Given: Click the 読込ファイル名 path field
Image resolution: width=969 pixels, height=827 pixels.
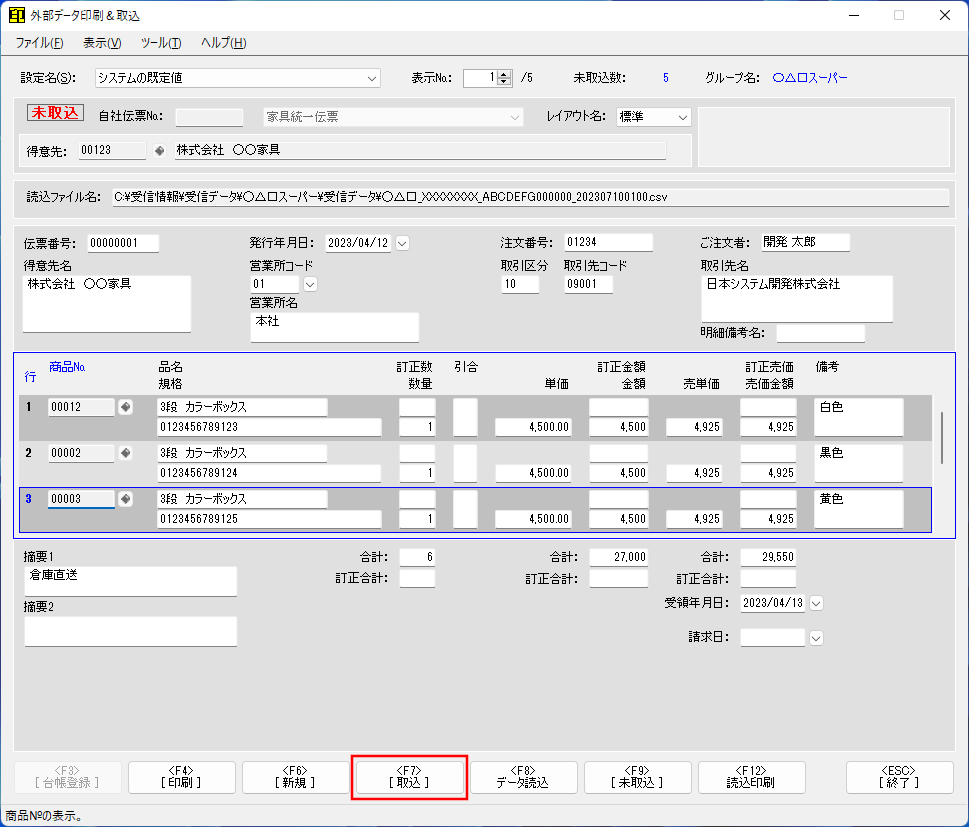Looking at the screenshot, I should point(530,198).
